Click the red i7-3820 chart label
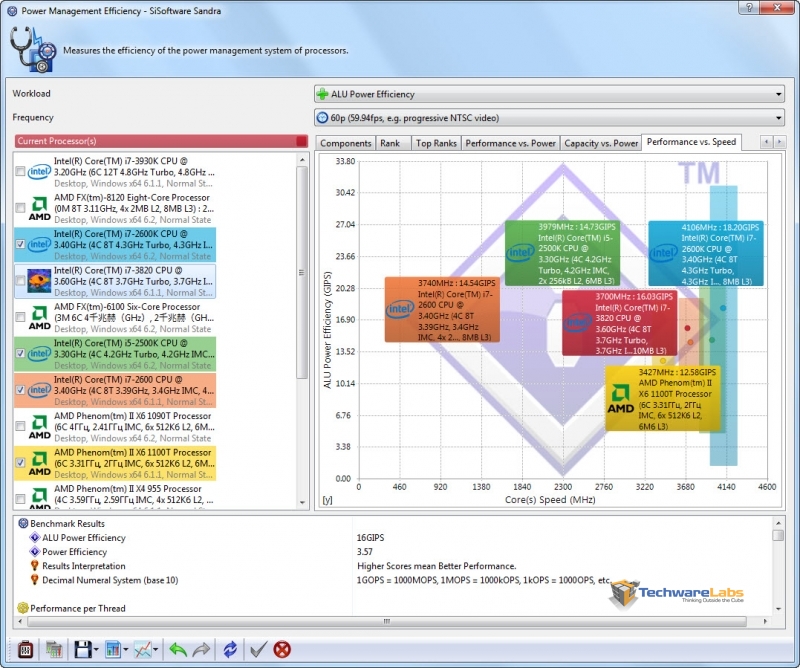The height and width of the screenshot is (668, 800). [619, 323]
